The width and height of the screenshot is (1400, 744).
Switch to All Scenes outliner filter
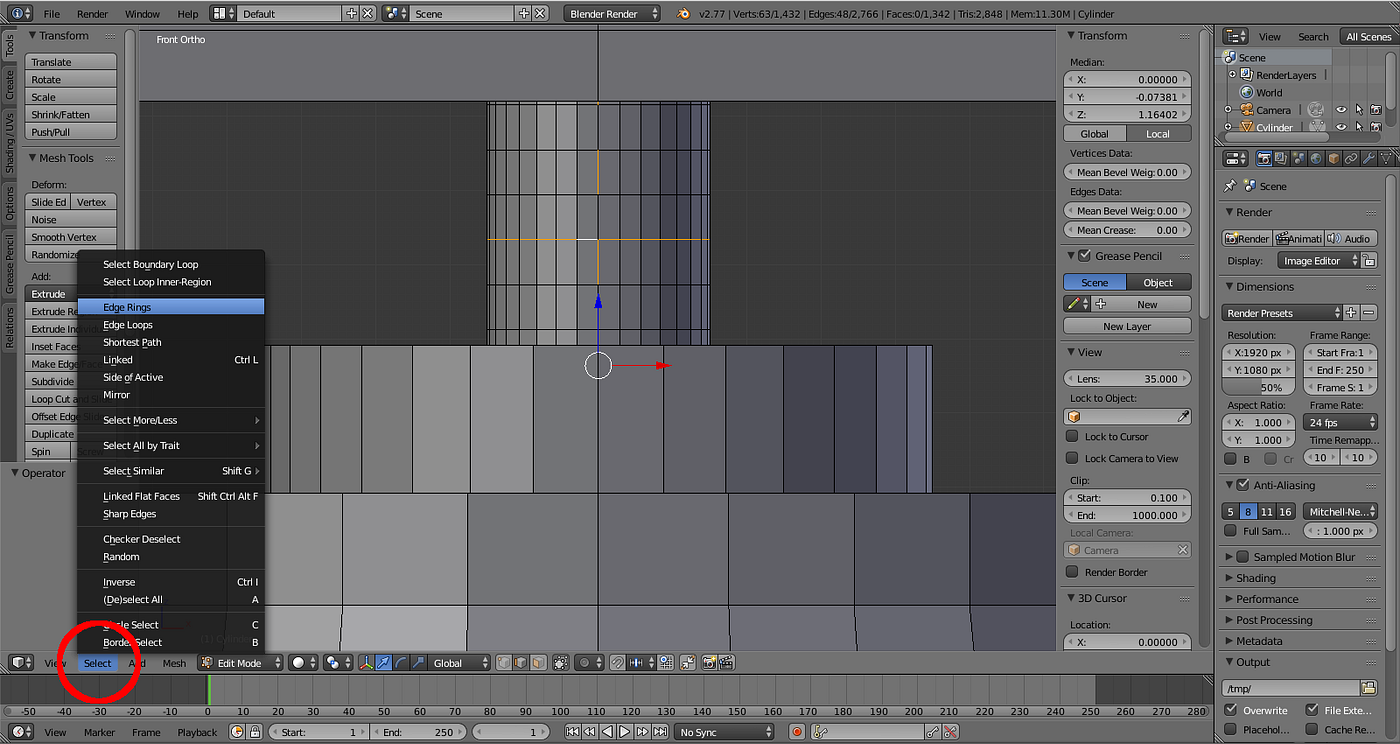coord(1368,37)
